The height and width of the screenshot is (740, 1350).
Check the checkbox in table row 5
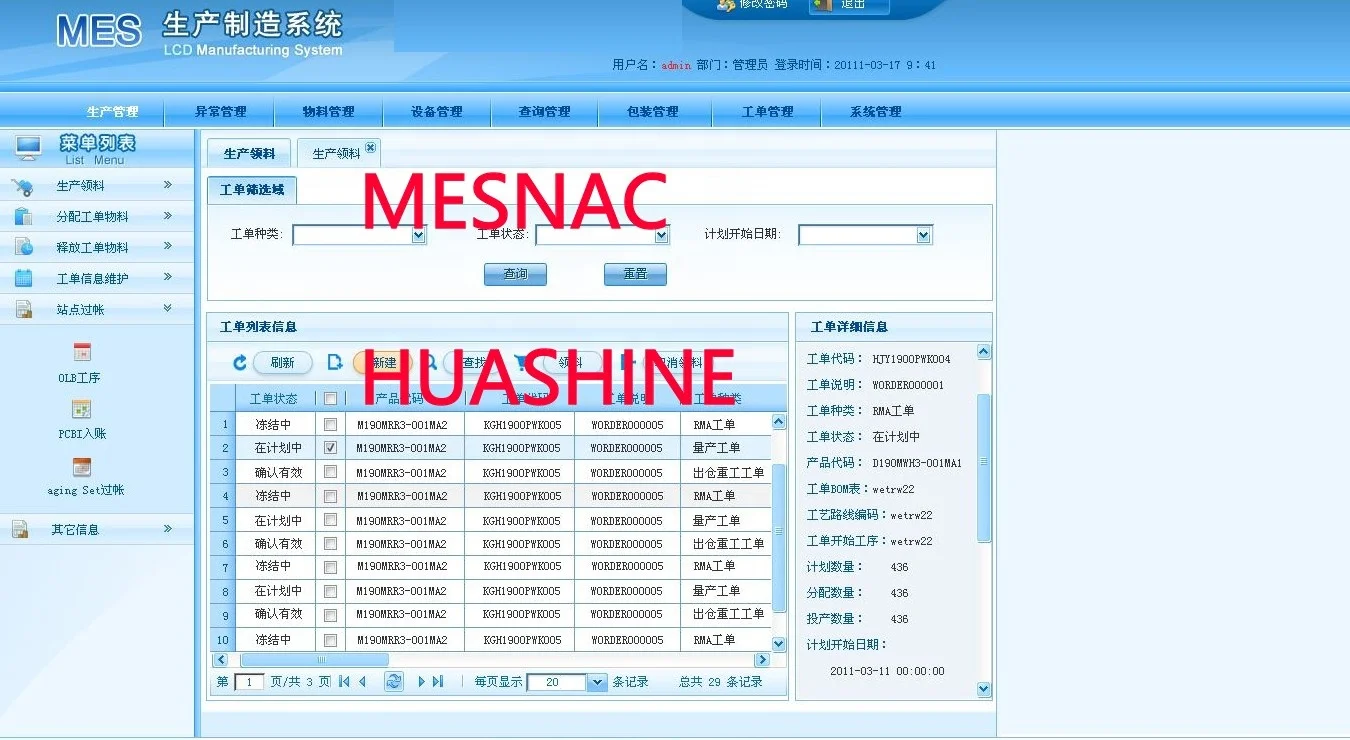(330, 520)
